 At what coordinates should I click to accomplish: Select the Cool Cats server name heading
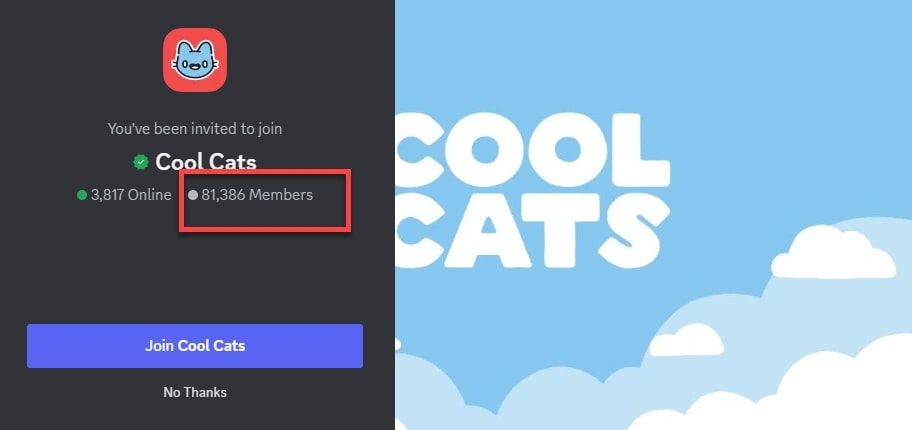pyautogui.click(x=206, y=162)
